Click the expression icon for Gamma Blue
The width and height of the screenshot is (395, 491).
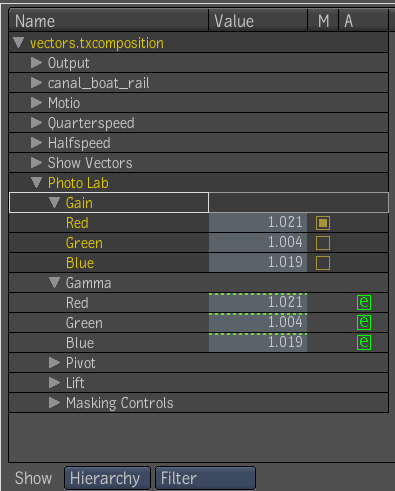click(364, 342)
